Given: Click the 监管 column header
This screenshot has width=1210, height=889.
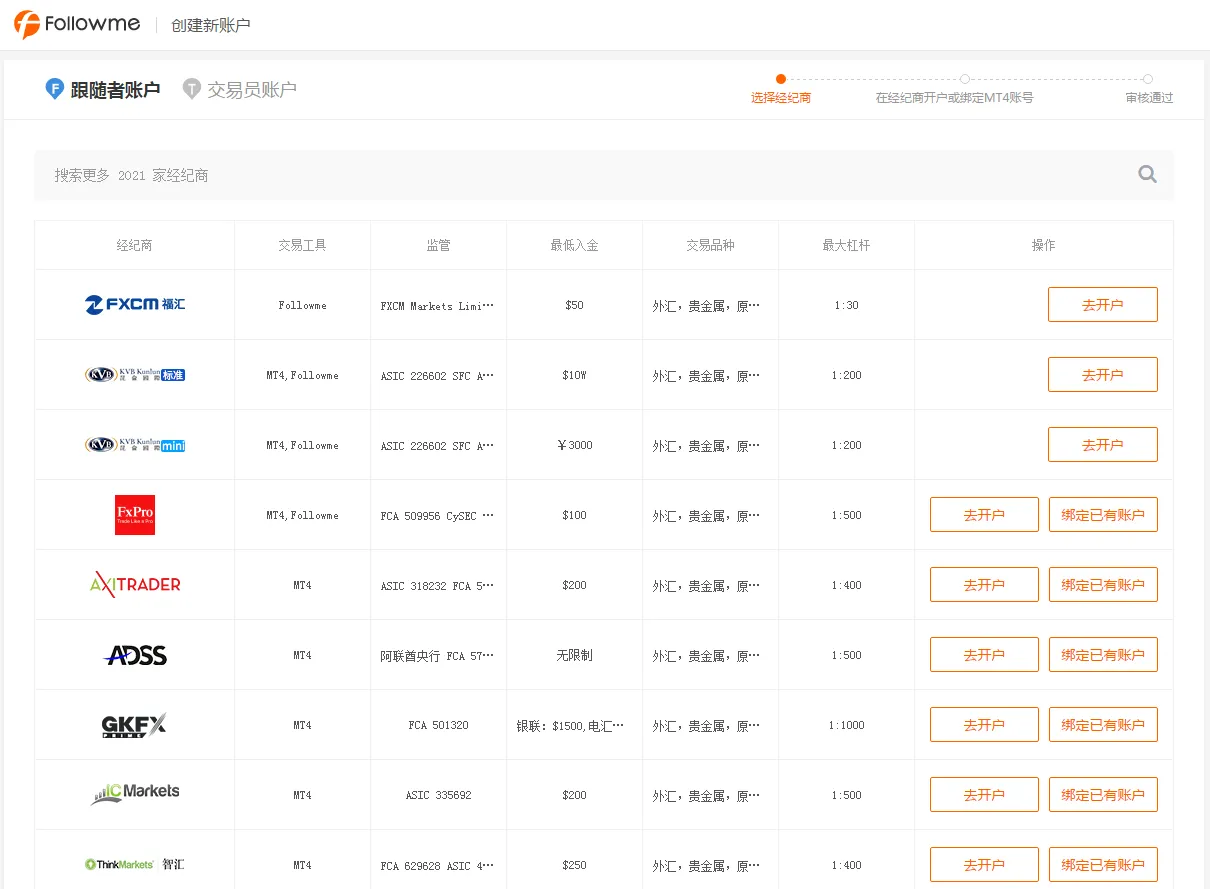Looking at the screenshot, I should (x=438, y=245).
